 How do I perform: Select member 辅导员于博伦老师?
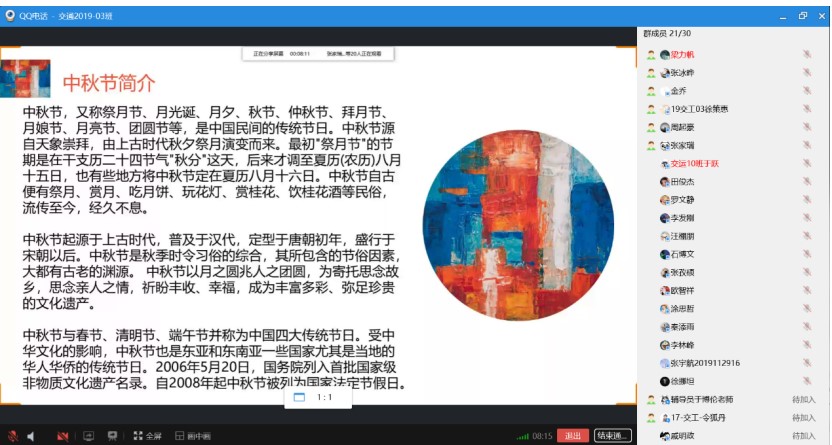(x=702, y=399)
